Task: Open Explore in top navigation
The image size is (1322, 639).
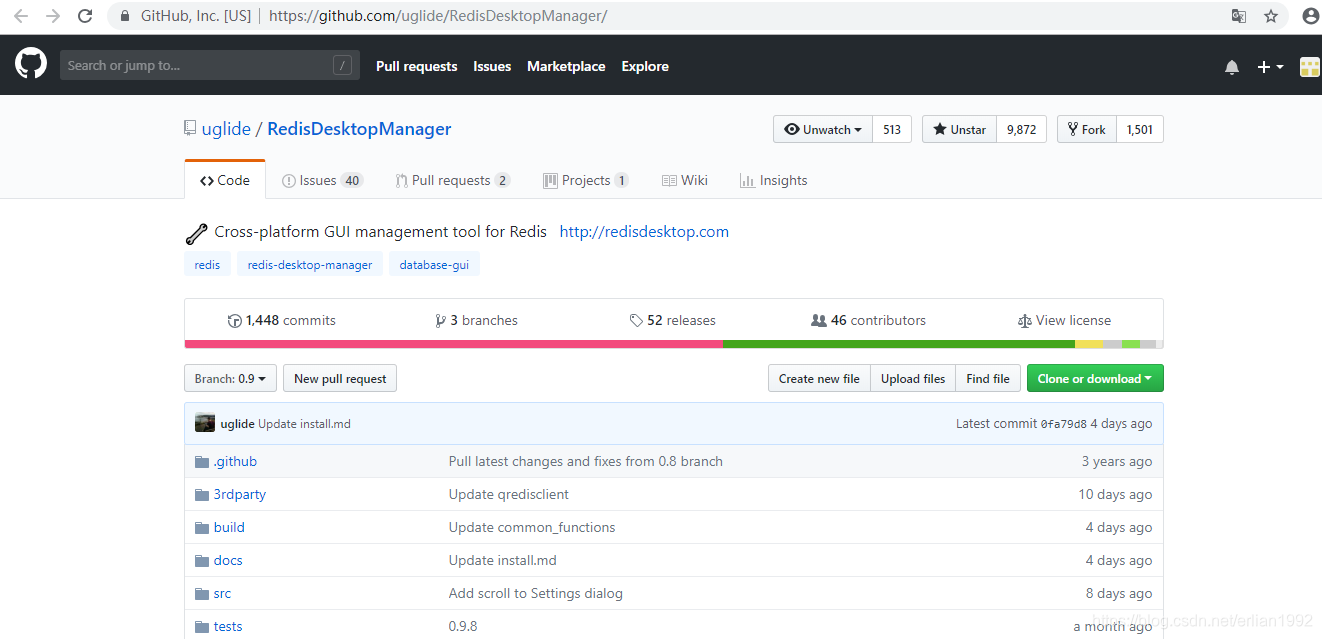Action: [645, 67]
